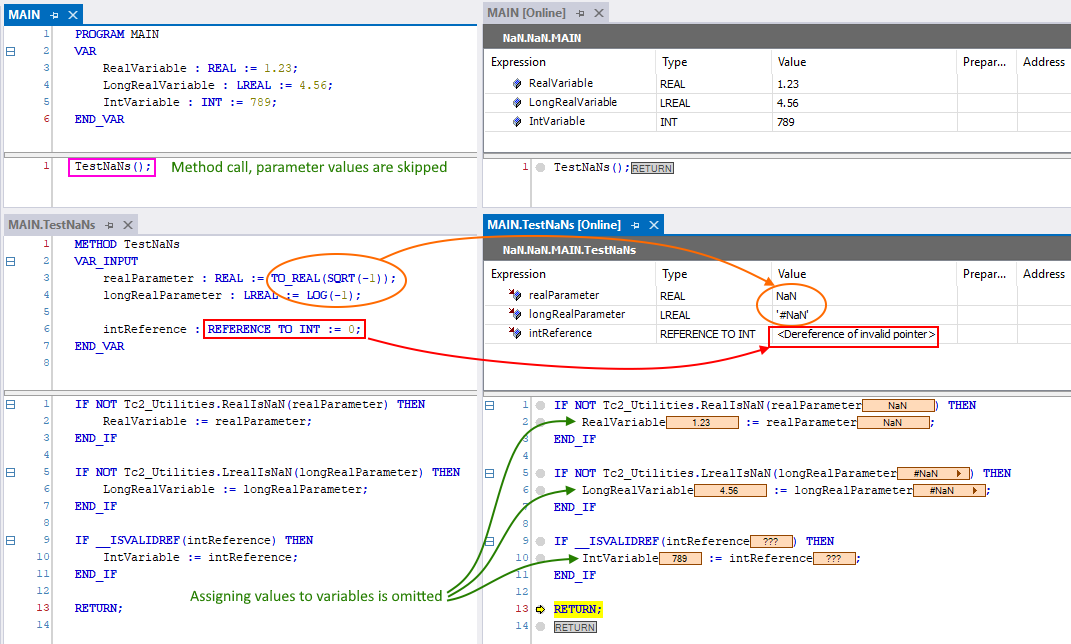Click Expression column header in MAIN online table

click(570, 62)
